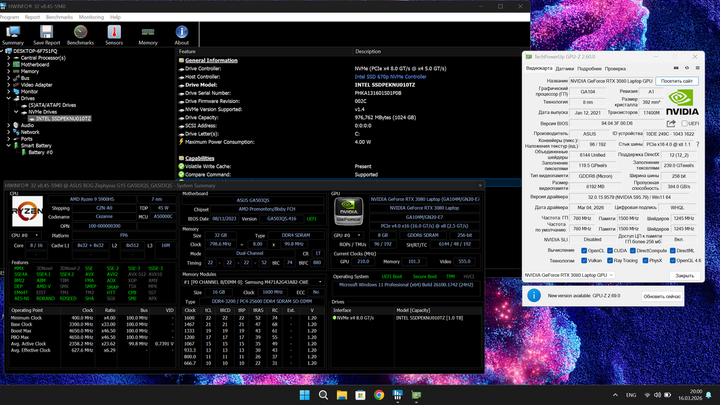
Task: Click the GPU-Z taskbar icon
Action: tap(416, 395)
